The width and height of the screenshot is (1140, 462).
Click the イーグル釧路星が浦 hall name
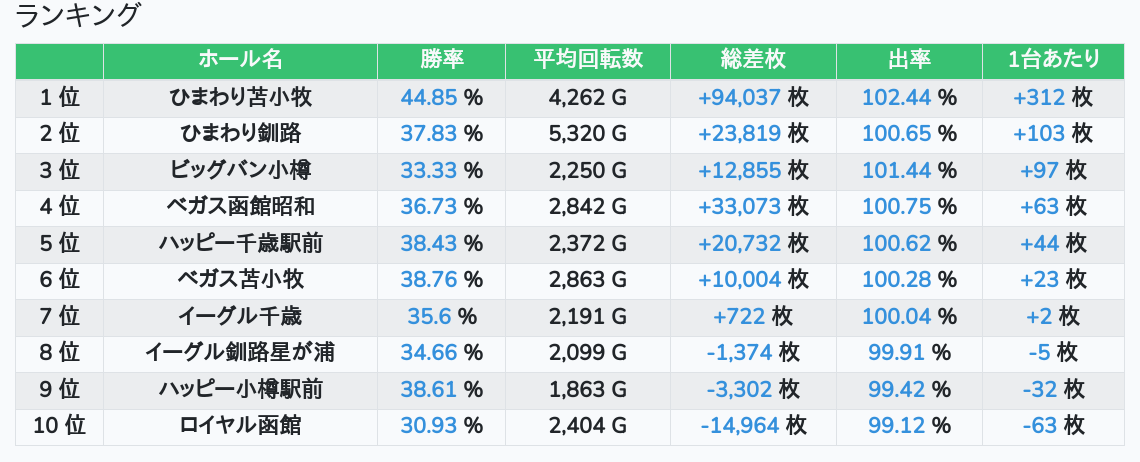coord(240,352)
